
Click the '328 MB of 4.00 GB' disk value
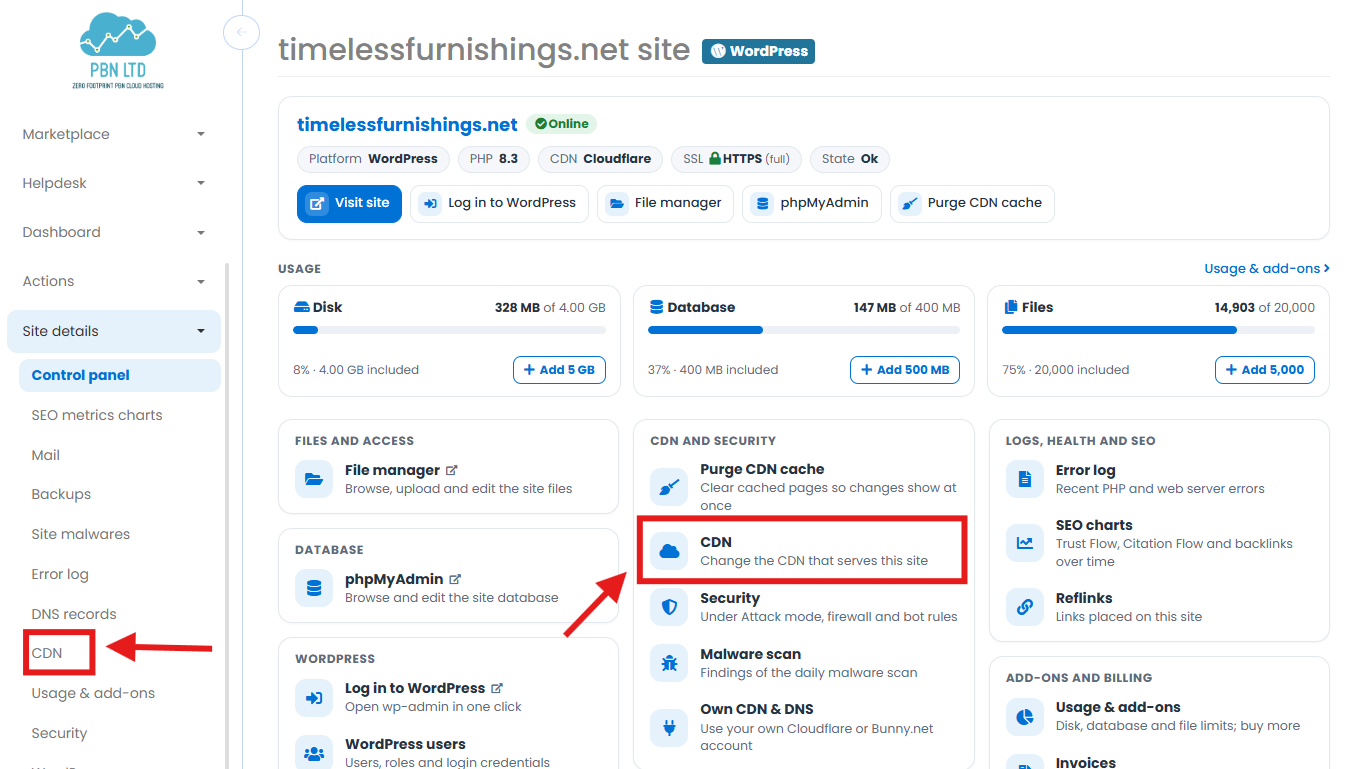[x=550, y=307]
